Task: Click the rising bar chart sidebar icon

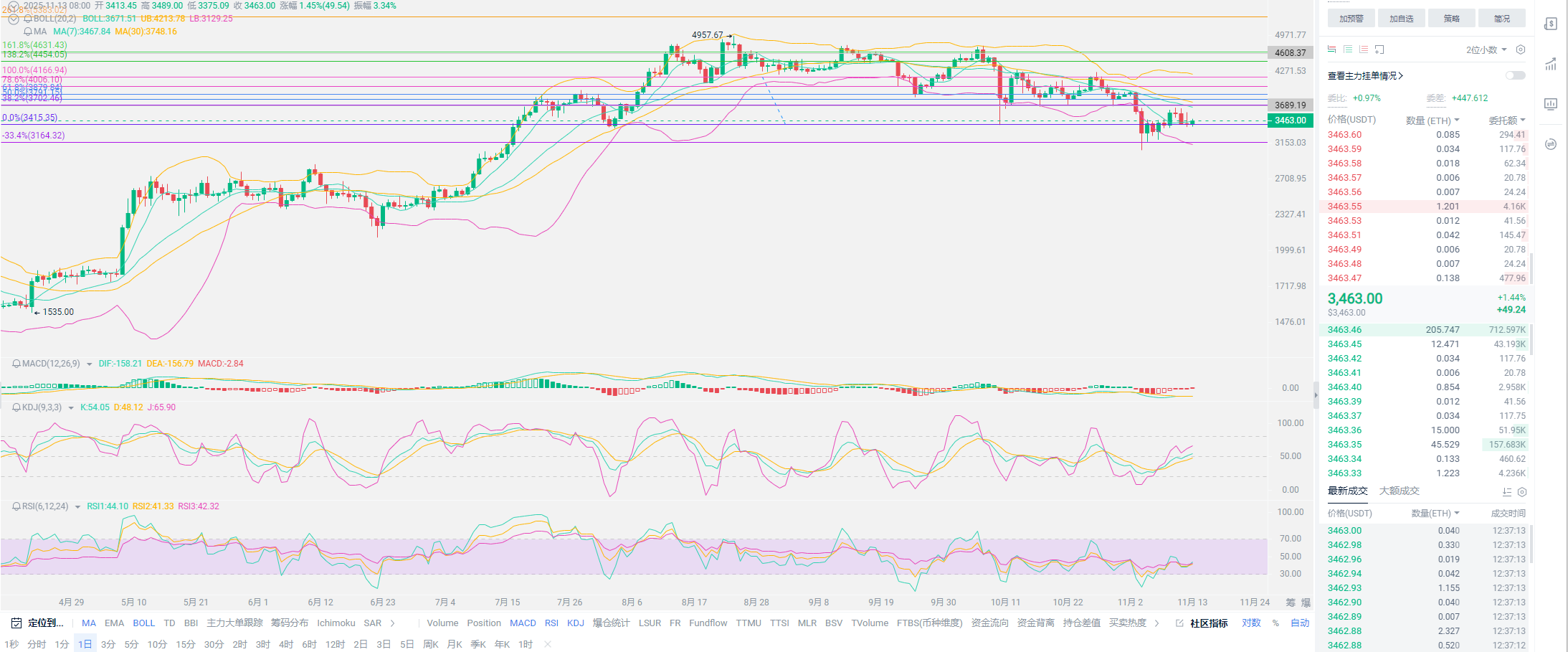Action: click(1551, 64)
